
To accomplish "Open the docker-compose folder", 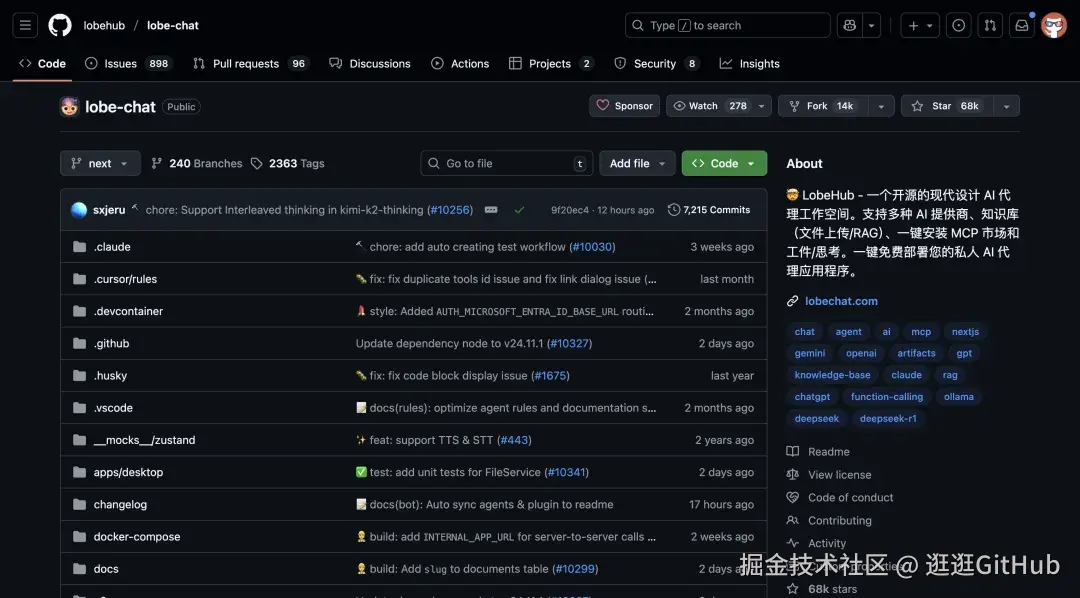I will (x=137, y=537).
